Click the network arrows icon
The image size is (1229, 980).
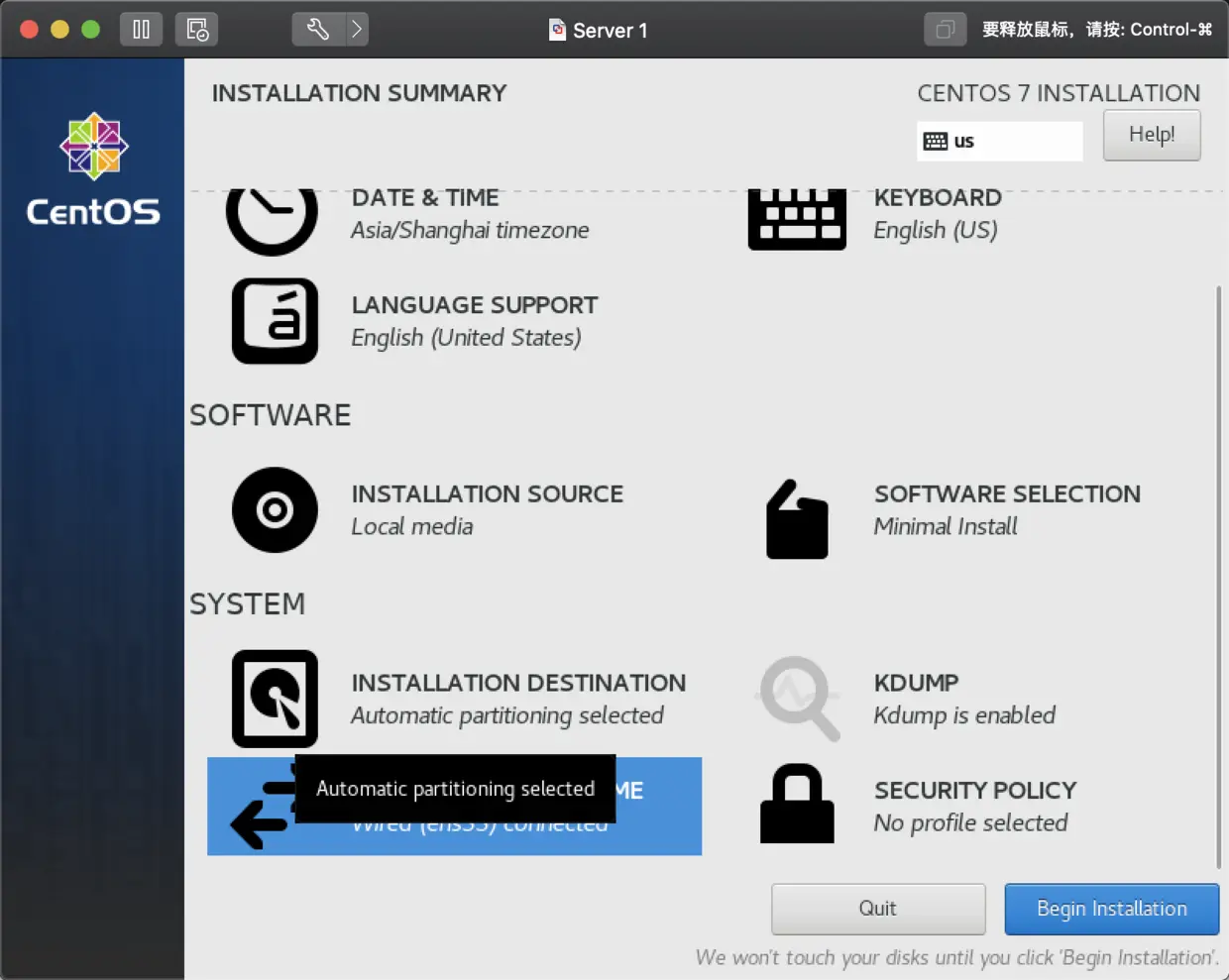pyautogui.click(x=262, y=808)
